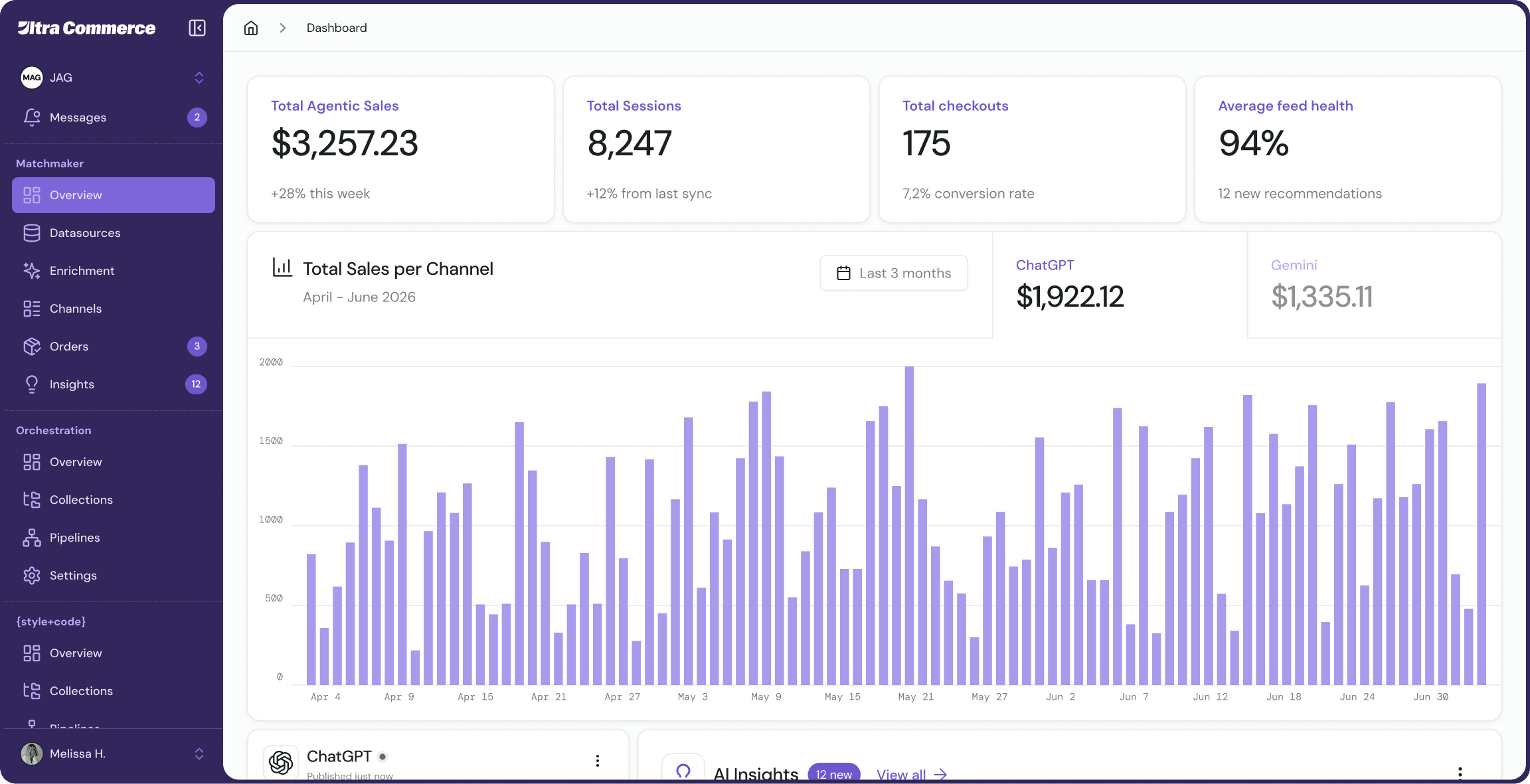The image size is (1530, 784).
Task: Open Datasources database icon
Action: point(32,233)
